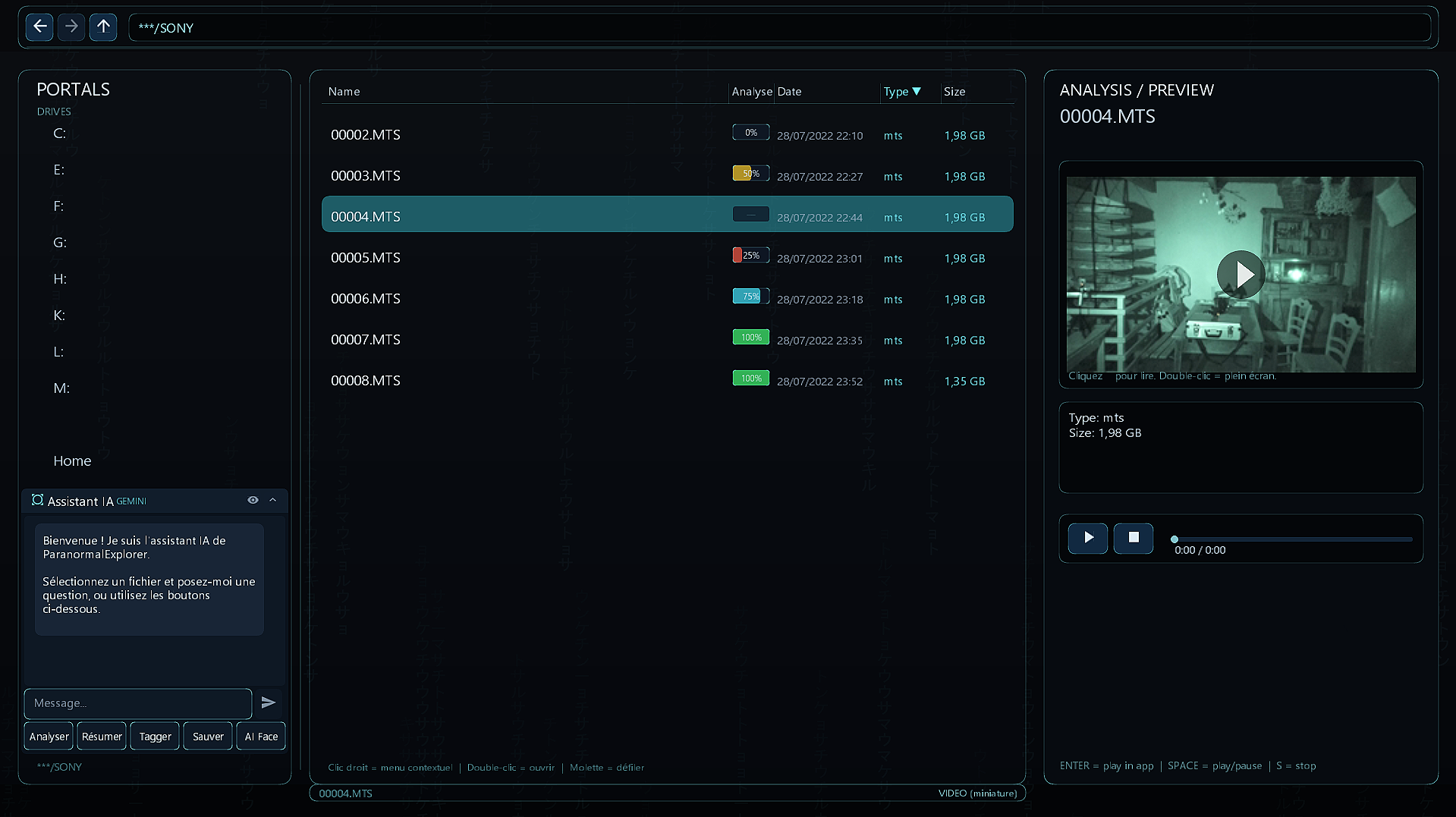
Task: Click the back navigation arrow
Action: [39, 27]
